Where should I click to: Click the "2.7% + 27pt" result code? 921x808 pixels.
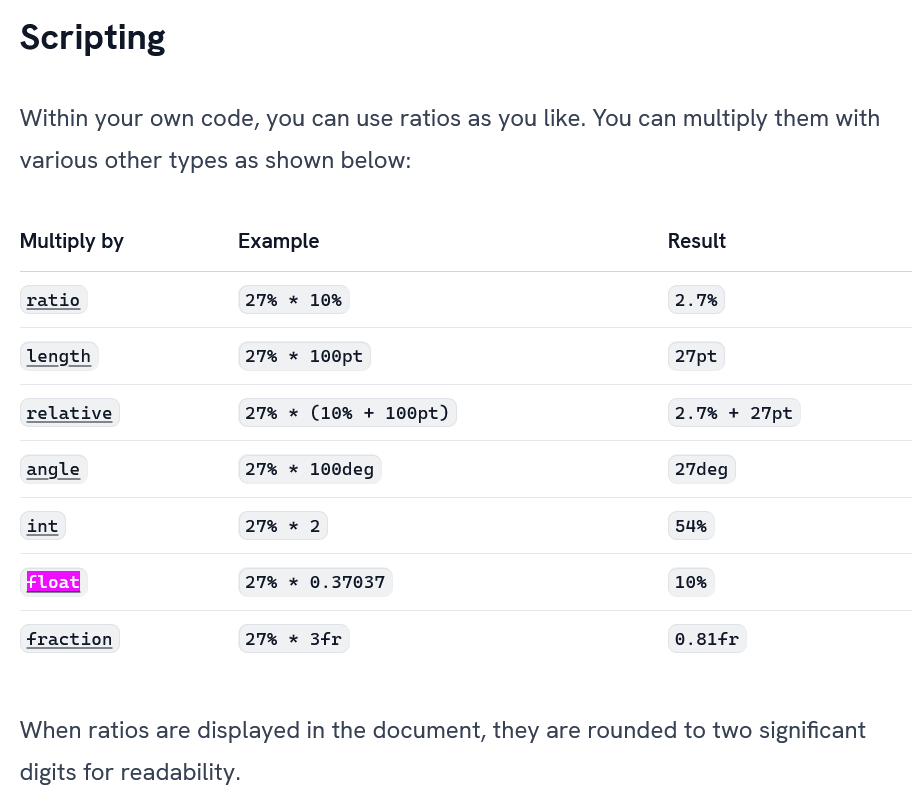[x=734, y=413]
